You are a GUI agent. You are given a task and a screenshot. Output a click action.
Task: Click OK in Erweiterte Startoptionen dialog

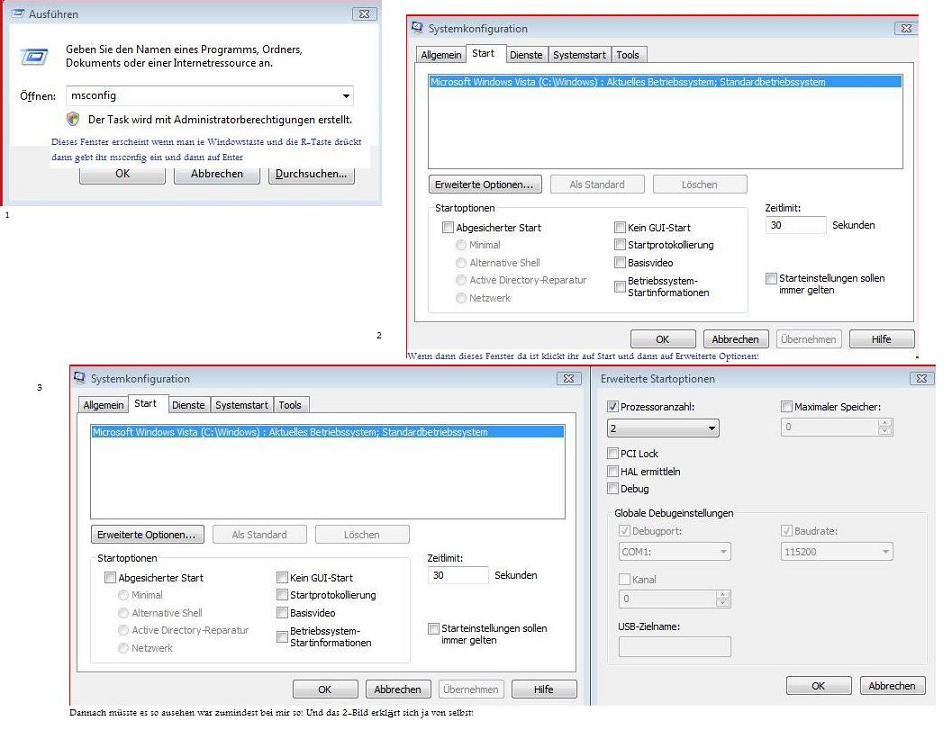click(818, 686)
